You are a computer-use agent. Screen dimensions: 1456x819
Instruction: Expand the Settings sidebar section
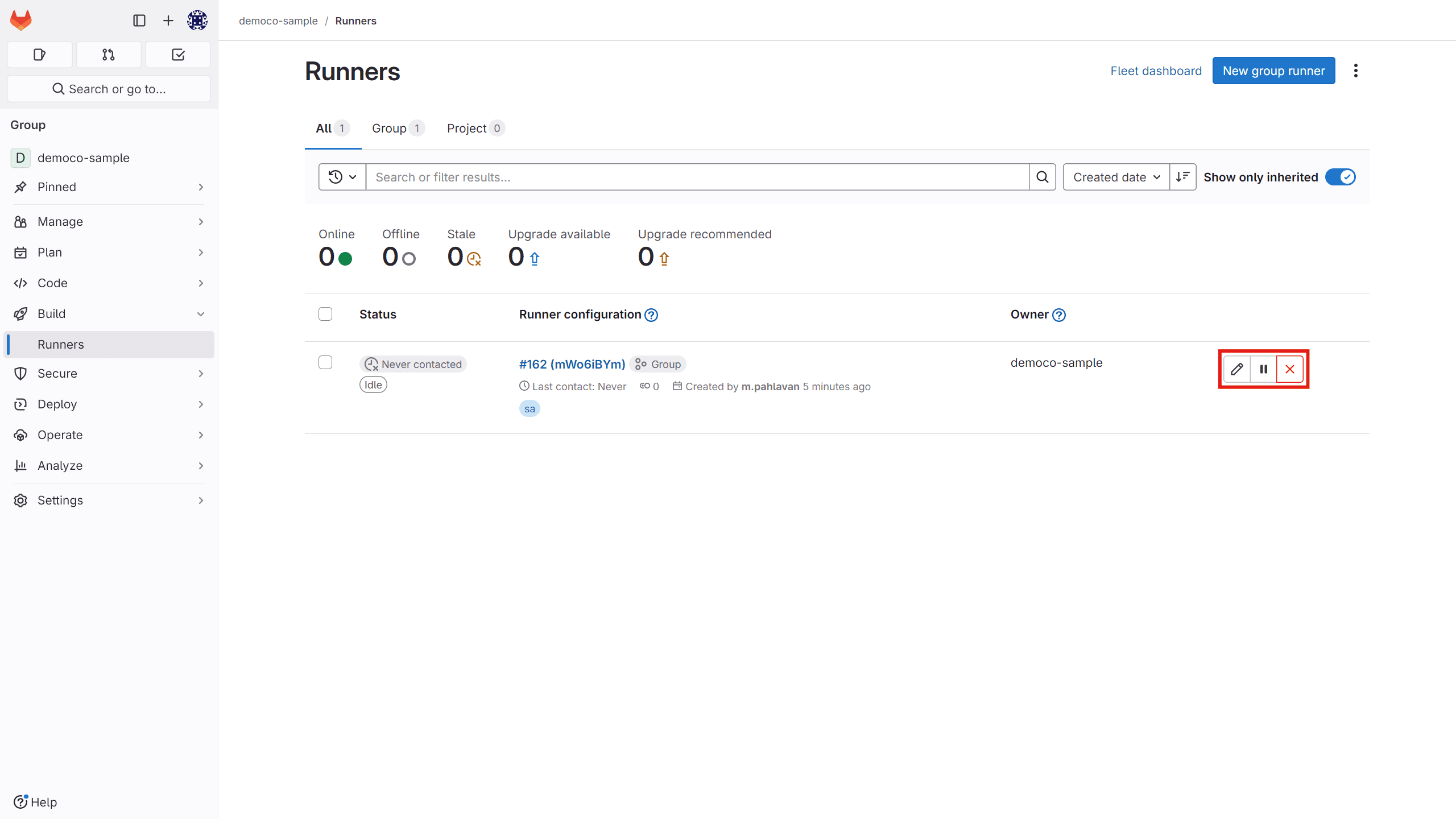tap(109, 500)
